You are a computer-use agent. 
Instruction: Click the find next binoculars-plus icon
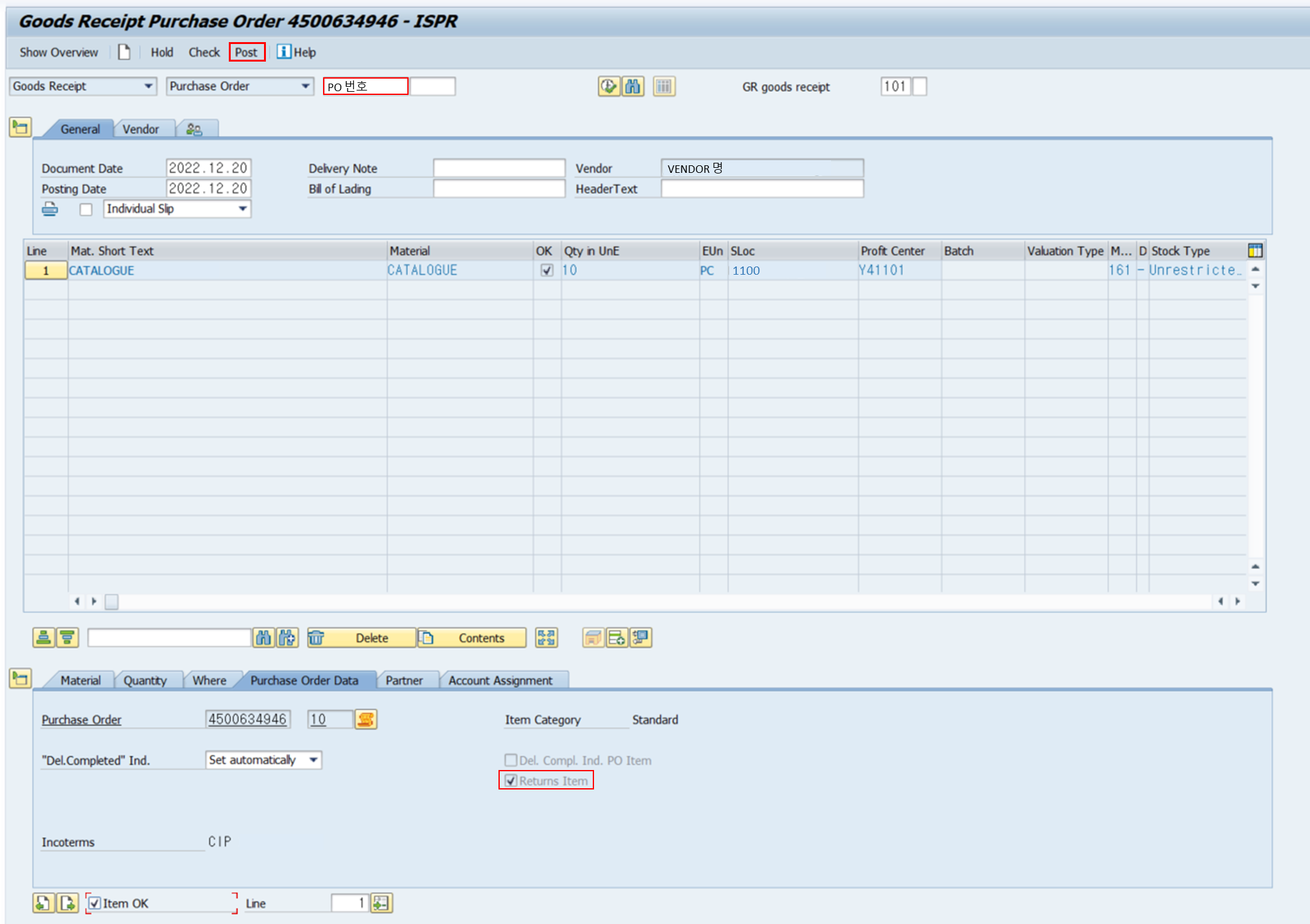(287, 638)
